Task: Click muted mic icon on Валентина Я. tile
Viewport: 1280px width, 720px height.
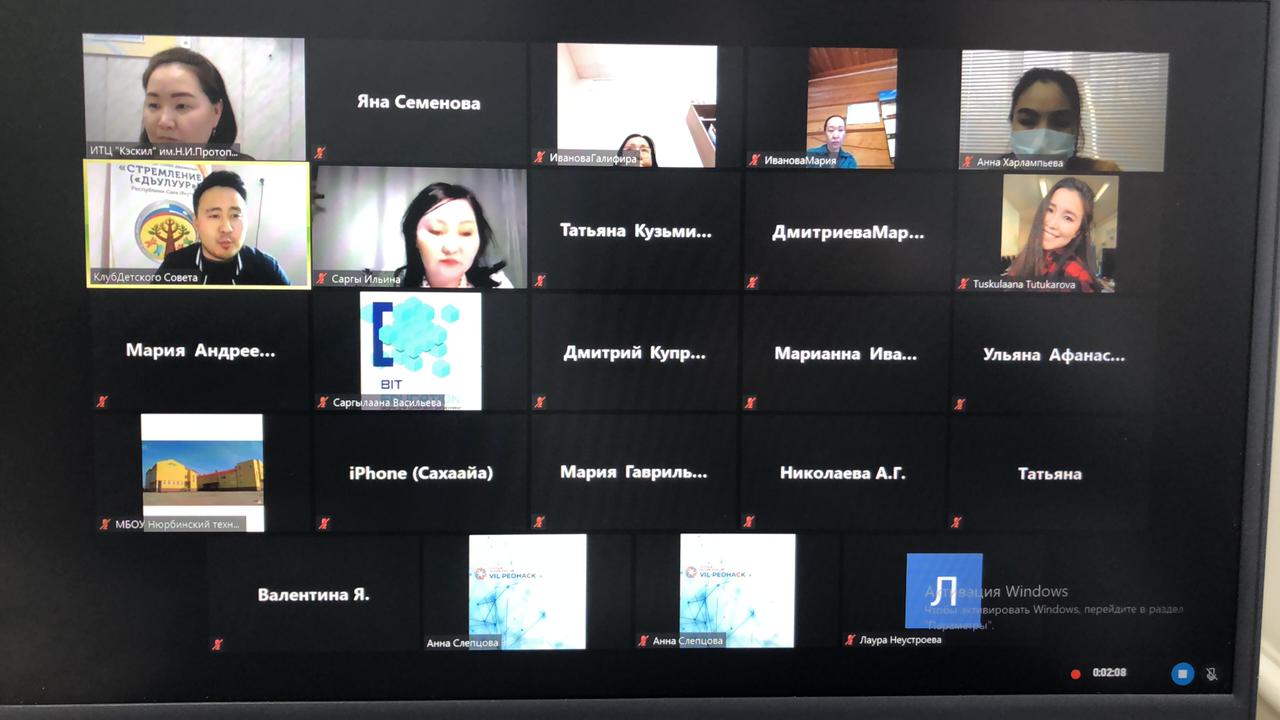Action: (x=217, y=645)
